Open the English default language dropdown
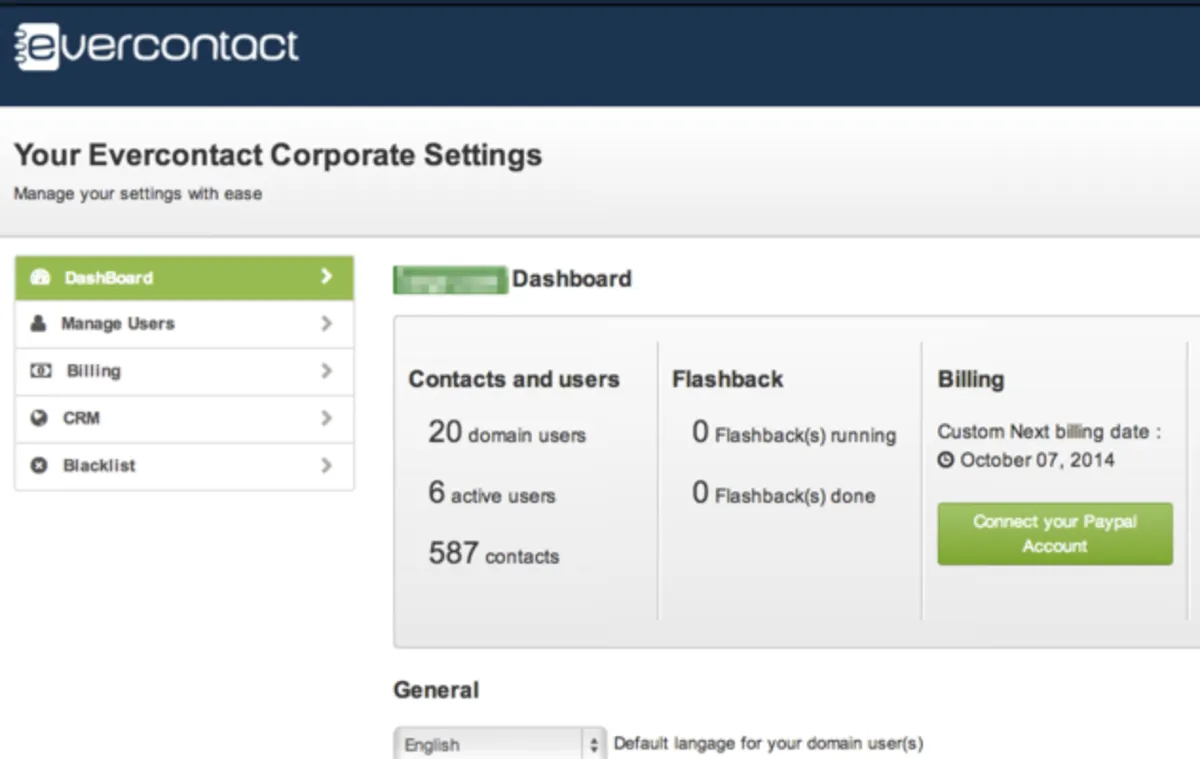This screenshot has height=759, width=1200. (499, 744)
